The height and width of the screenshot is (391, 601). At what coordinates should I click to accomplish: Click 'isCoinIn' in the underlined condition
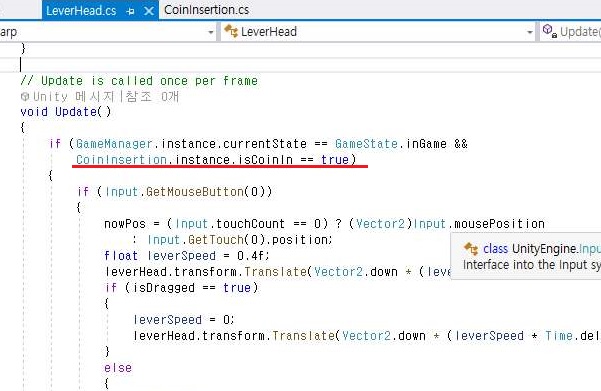point(265,159)
